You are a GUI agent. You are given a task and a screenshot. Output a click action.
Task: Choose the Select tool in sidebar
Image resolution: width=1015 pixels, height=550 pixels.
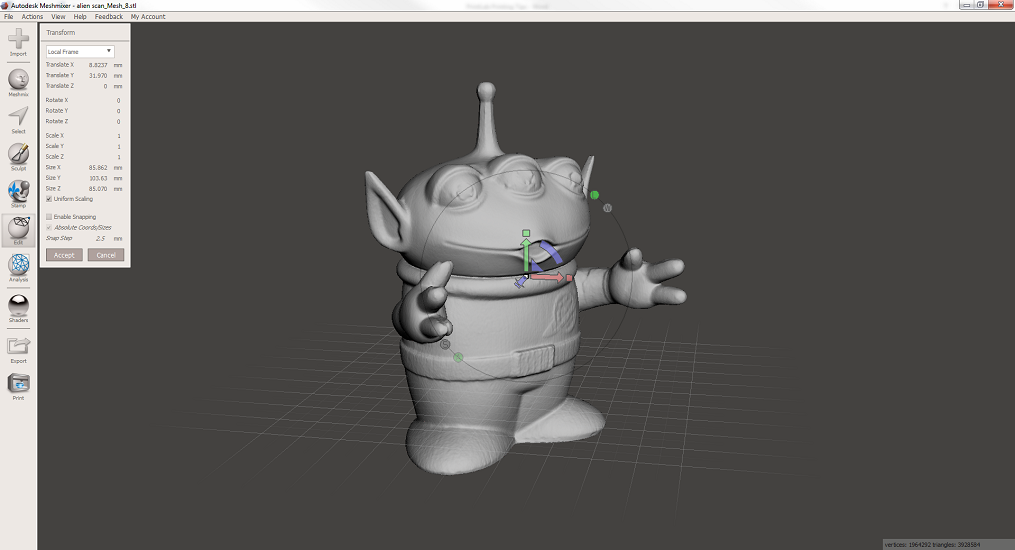[18, 118]
